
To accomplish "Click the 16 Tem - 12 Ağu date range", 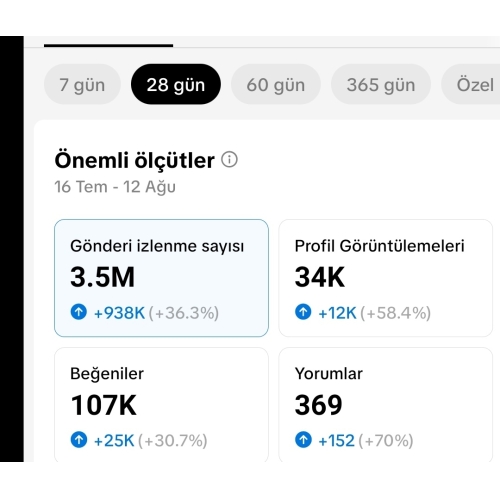I will (115, 187).
